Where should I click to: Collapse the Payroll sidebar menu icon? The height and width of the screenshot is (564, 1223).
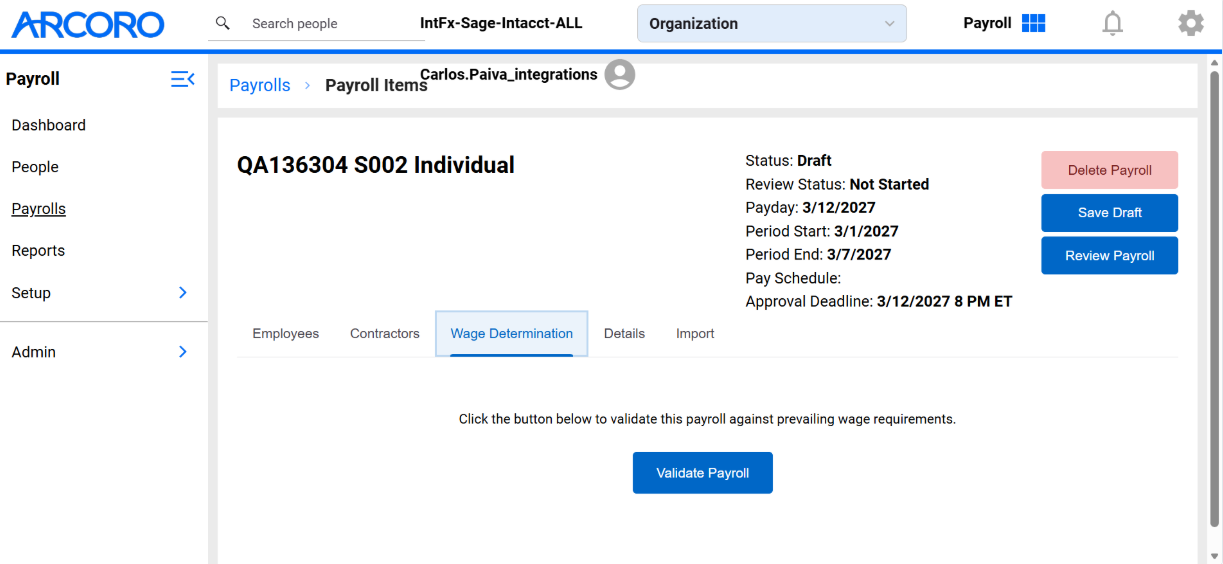[x=183, y=79]
